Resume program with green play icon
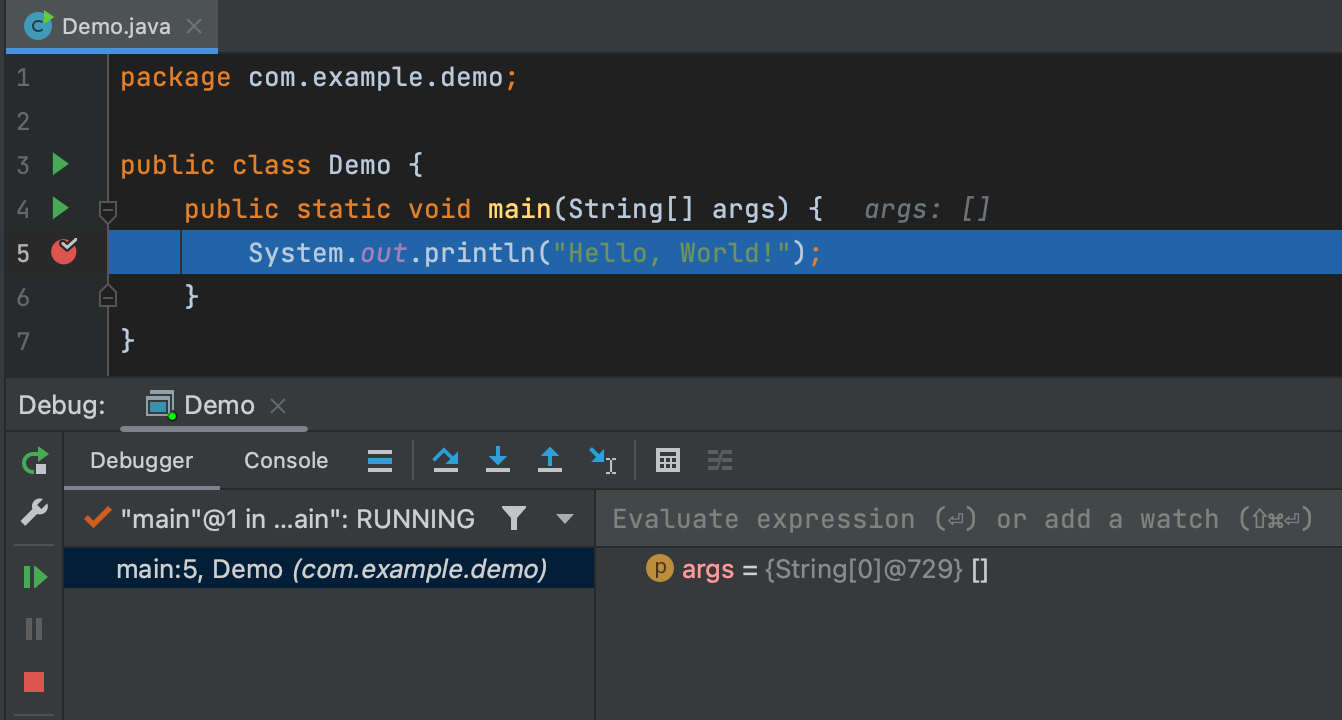1342x720 pixels. 34,577
